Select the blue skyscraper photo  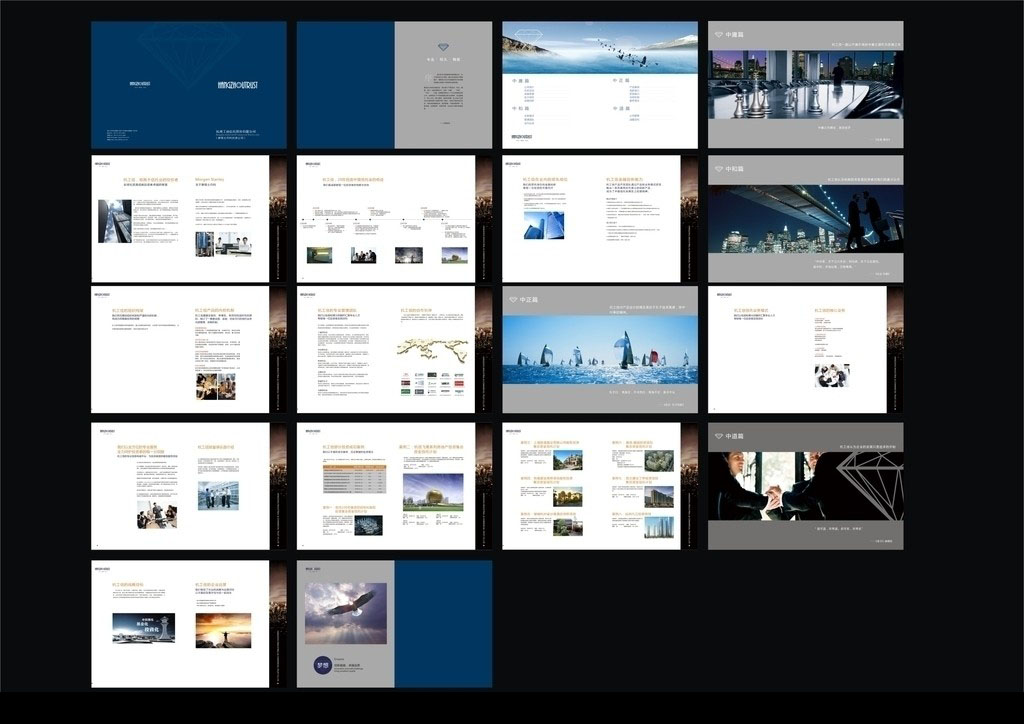click(x=543, y=225)
